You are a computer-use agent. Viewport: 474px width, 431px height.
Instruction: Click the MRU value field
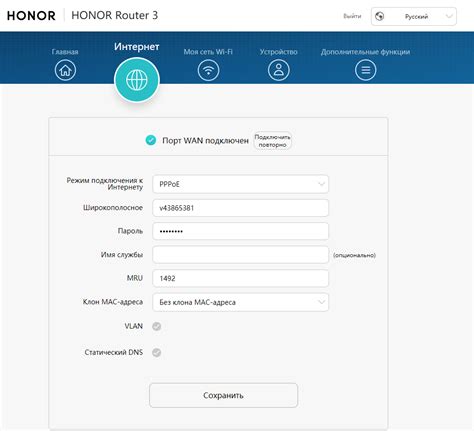tap(241, 278)
